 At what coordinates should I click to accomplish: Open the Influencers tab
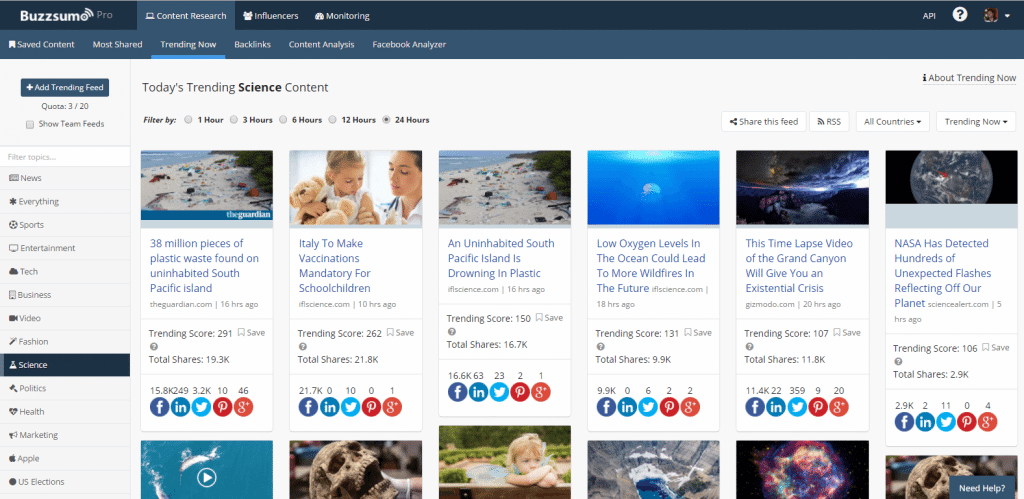tap(270, 16)
